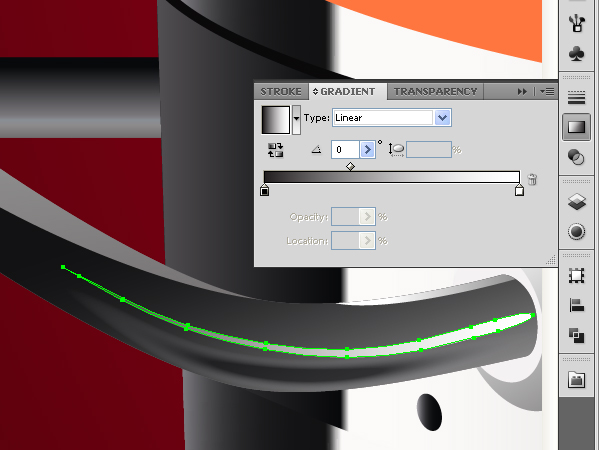Open the Align panel dock icon
Viewport: 600px width, 450px height.
click(577, 306)
